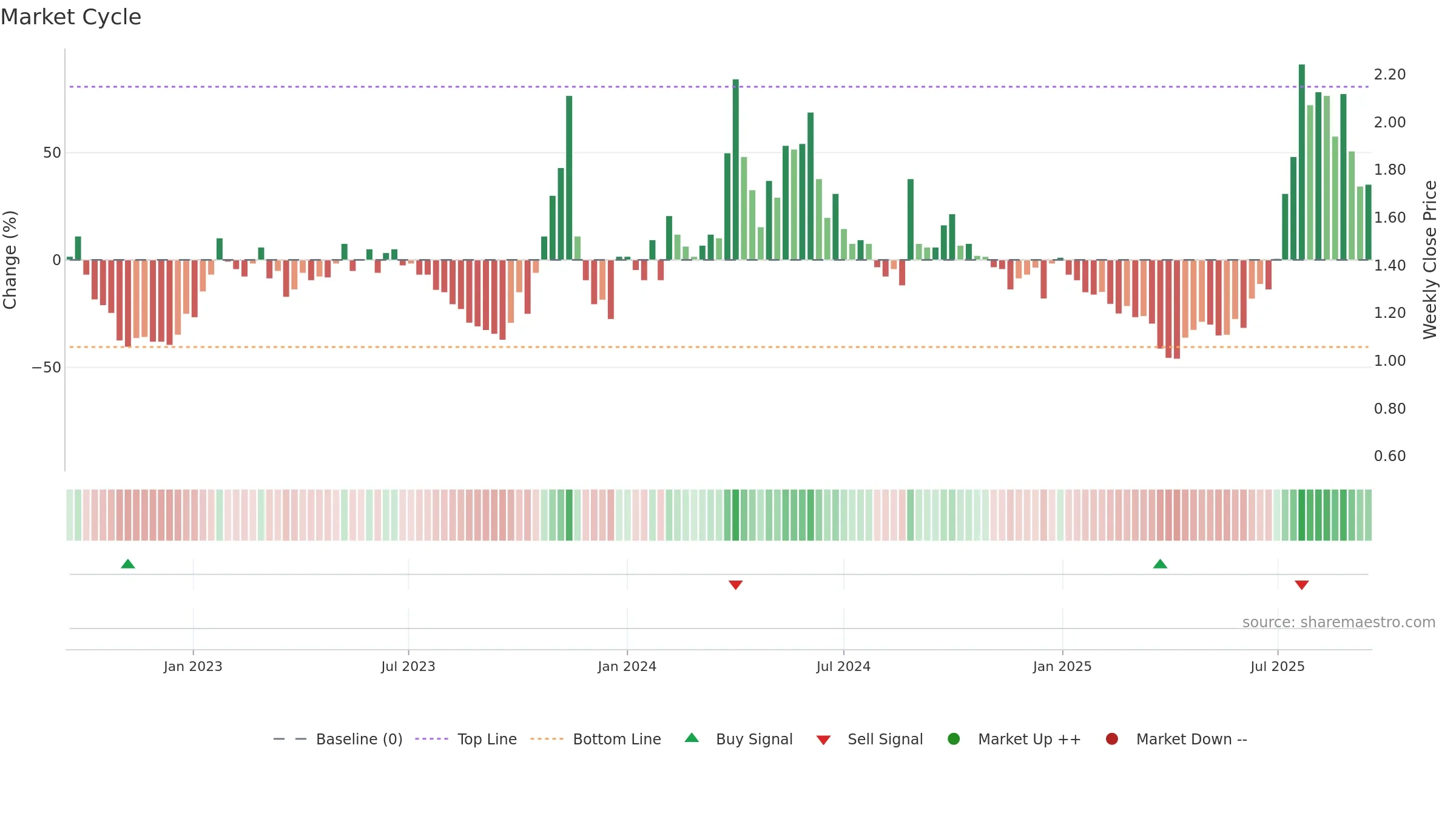Click the green Market Up legend circle
Image resolution: width=1456 pixels, height=819 pixels.
click(x=954, y=739)
